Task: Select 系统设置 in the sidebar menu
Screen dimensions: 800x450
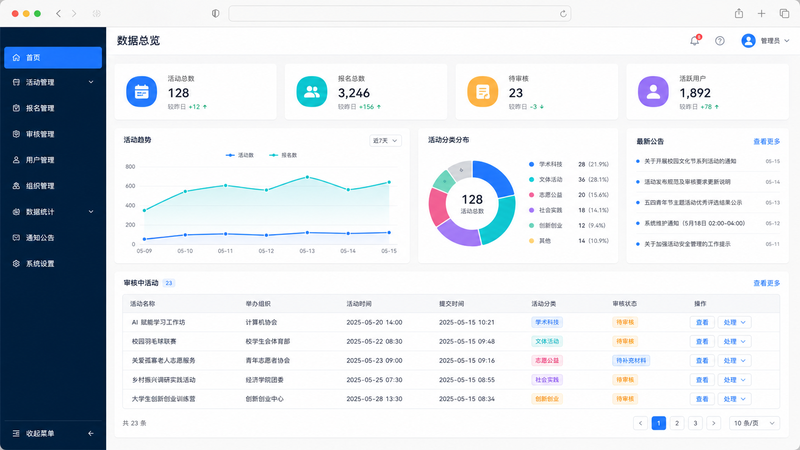Action: point(53,264)
